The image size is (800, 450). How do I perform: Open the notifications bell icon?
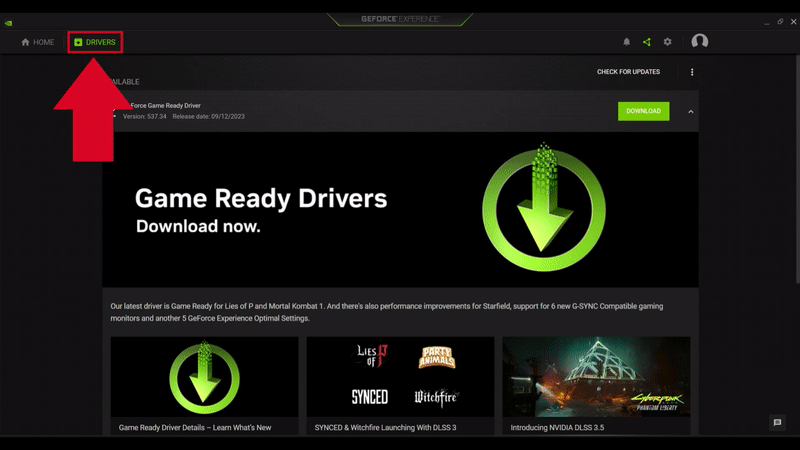627,42
